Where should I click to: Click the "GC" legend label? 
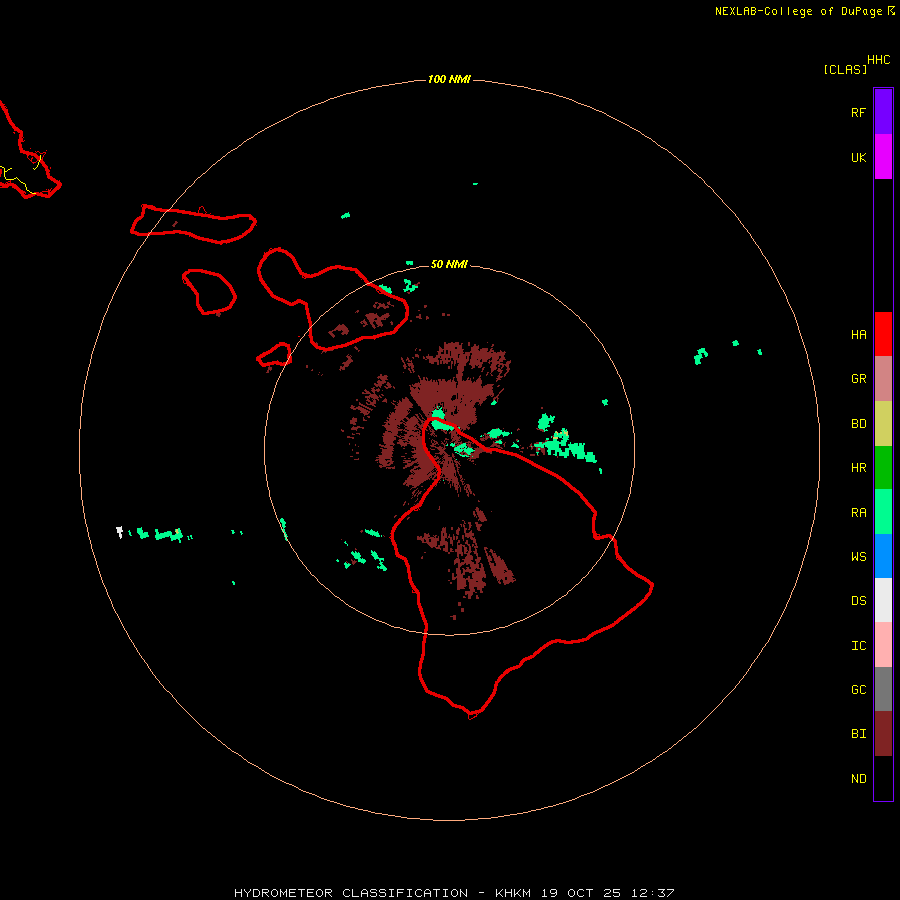(x=858, y=689)
